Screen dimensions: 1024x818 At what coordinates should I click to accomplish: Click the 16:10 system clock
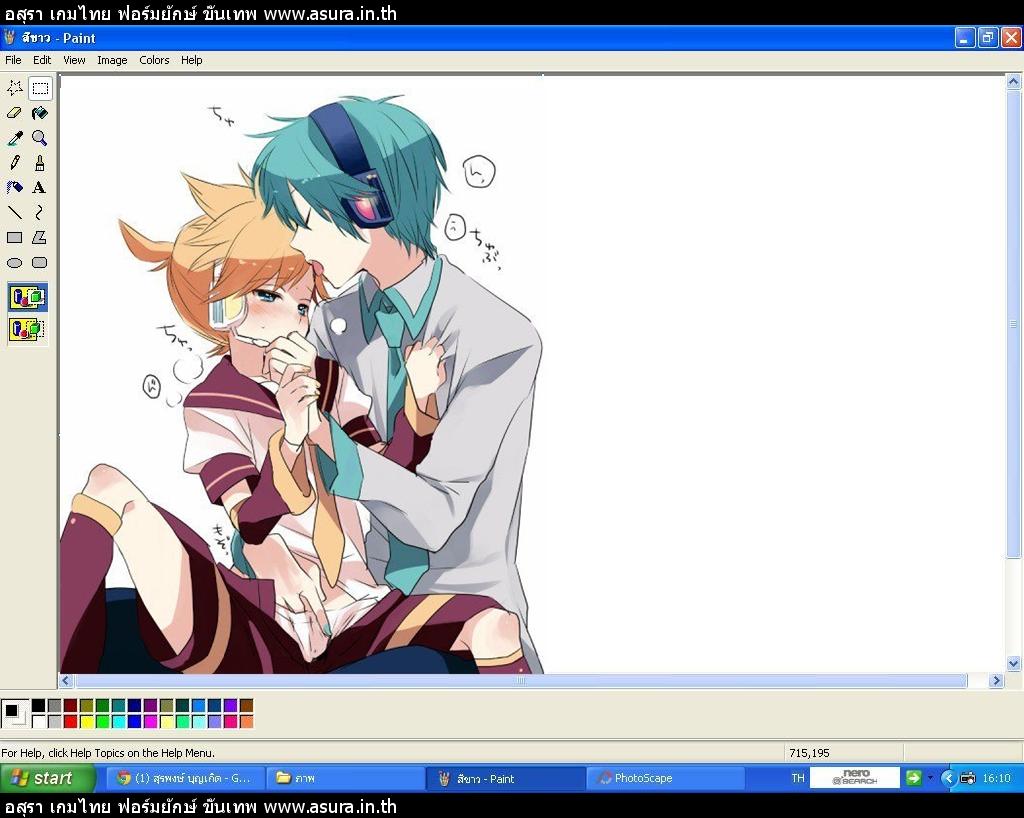pyautogui.click(x=997, y=778)
